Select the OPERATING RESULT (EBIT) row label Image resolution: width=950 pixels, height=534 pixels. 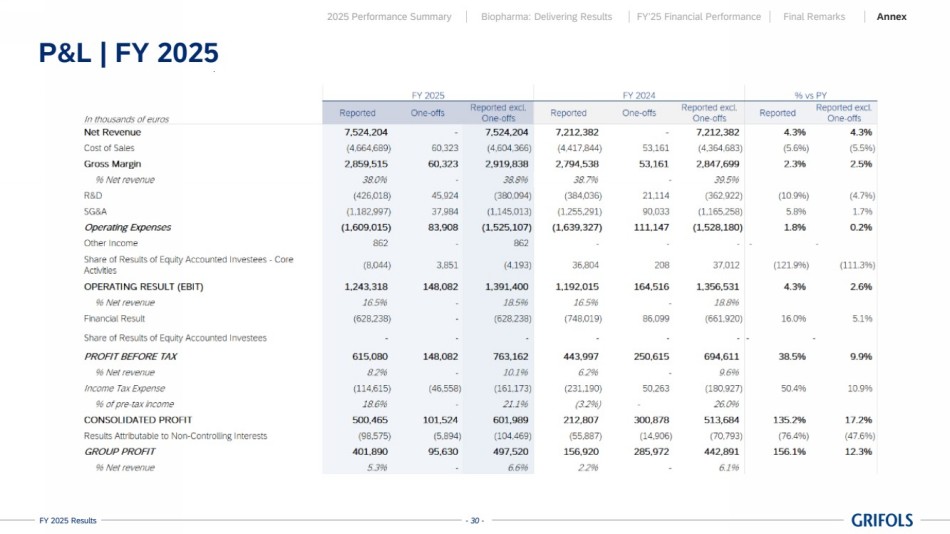(x=137, y=286)
